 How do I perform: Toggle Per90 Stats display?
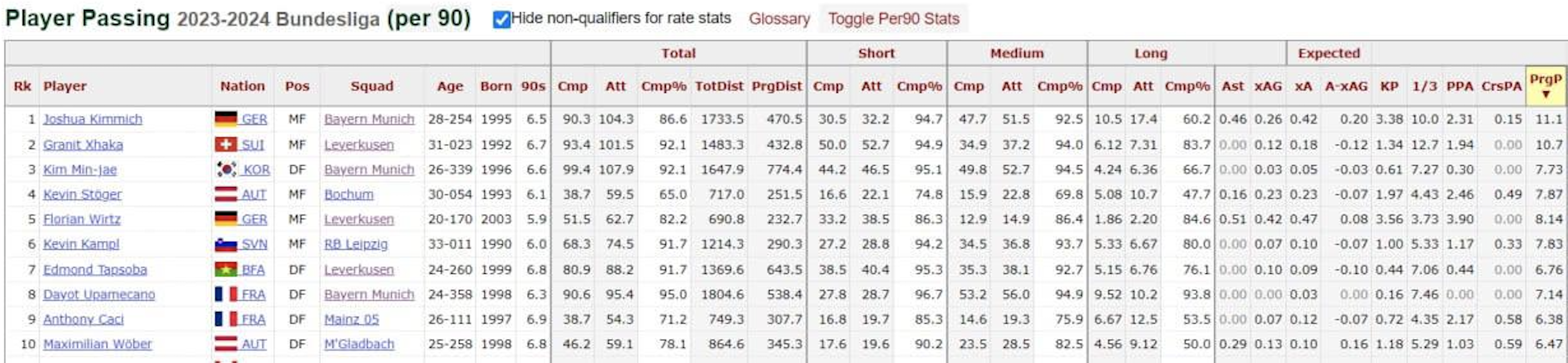click(893, 19)
